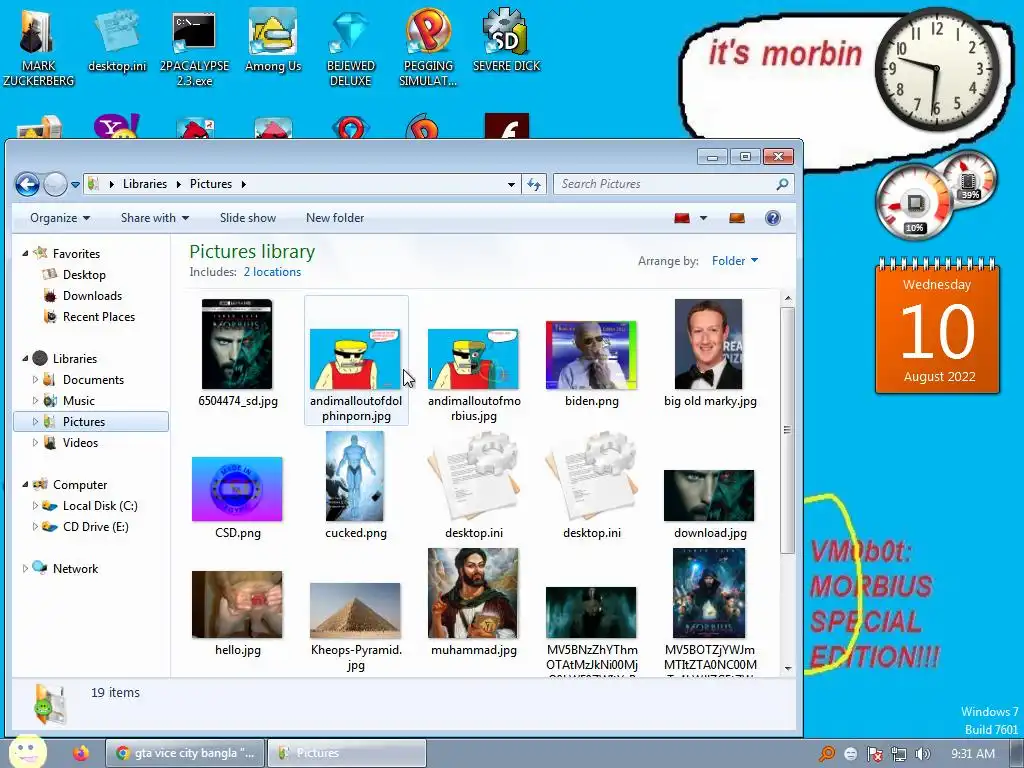The height and width of the screenshot is (768, 1024).
Task: Expand the Network node
Action: click(x=25, y=569)
